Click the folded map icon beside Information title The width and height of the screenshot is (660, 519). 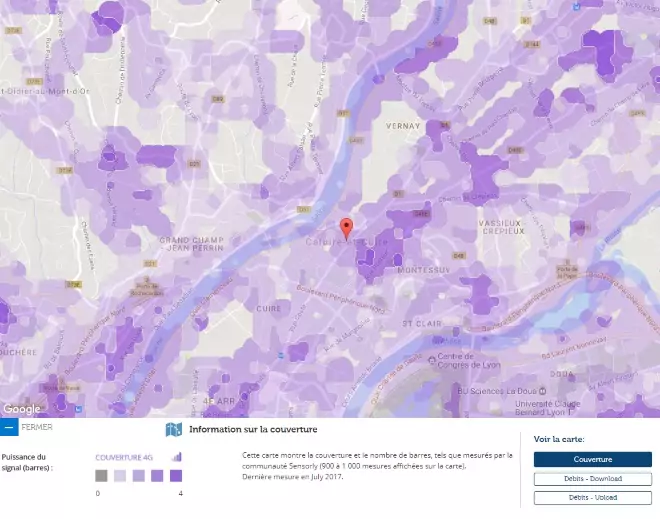pos(174,430)
